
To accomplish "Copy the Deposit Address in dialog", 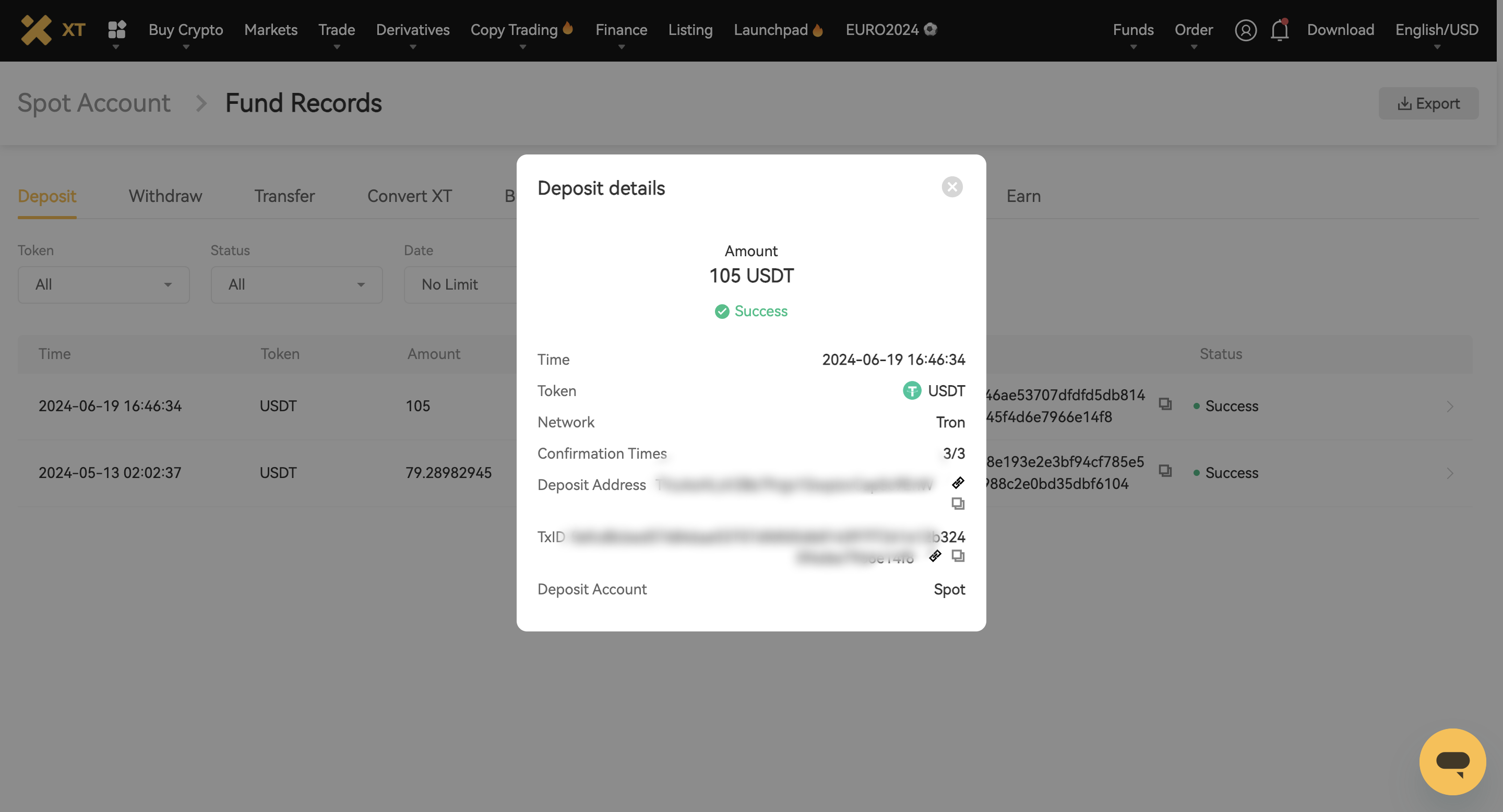I will coord(958,504).
